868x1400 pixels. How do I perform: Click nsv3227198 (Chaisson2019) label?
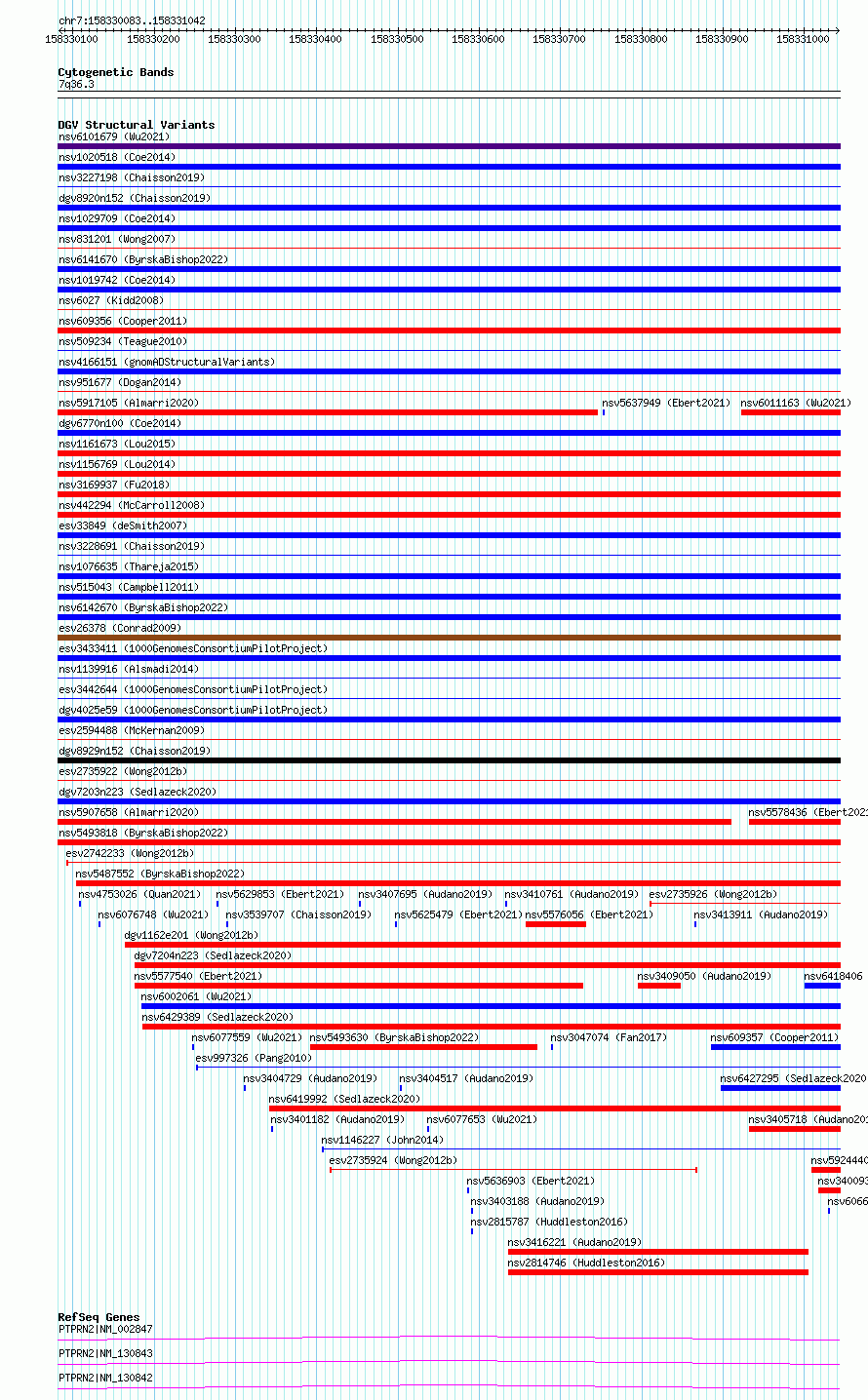pos(131,177)
